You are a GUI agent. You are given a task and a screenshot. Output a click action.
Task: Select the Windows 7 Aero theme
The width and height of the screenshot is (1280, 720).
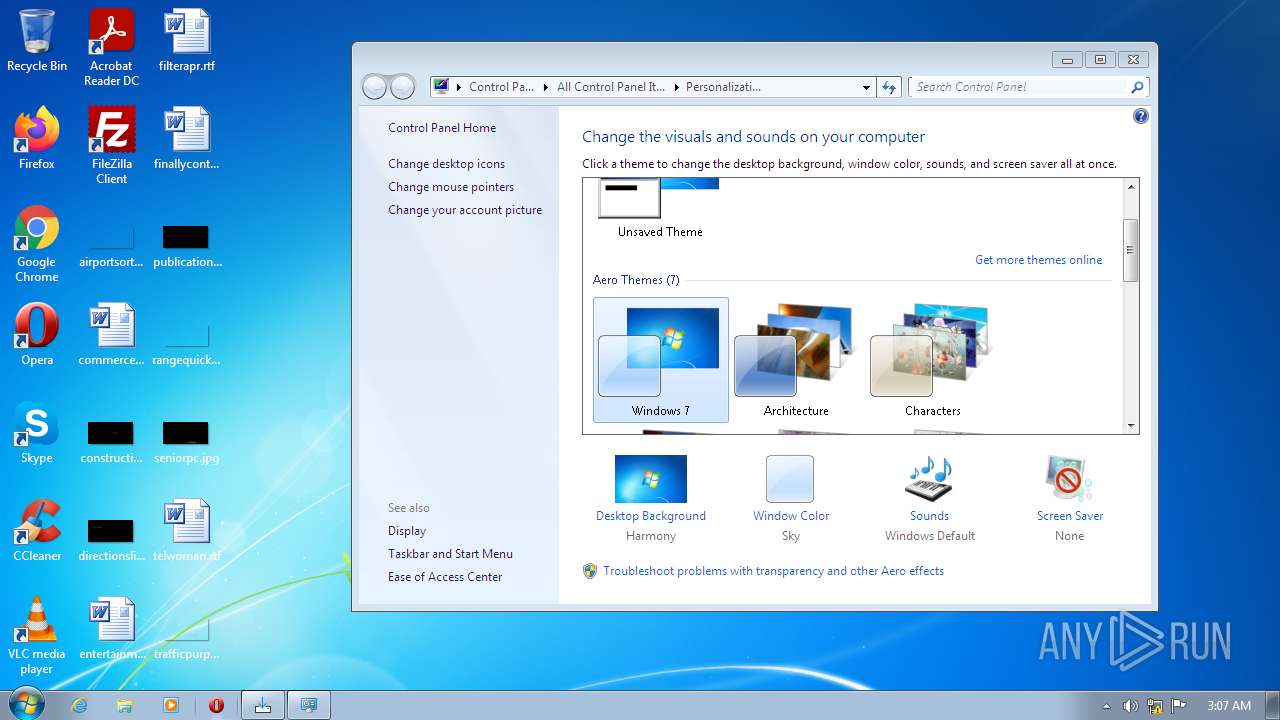tap(661, 360)
